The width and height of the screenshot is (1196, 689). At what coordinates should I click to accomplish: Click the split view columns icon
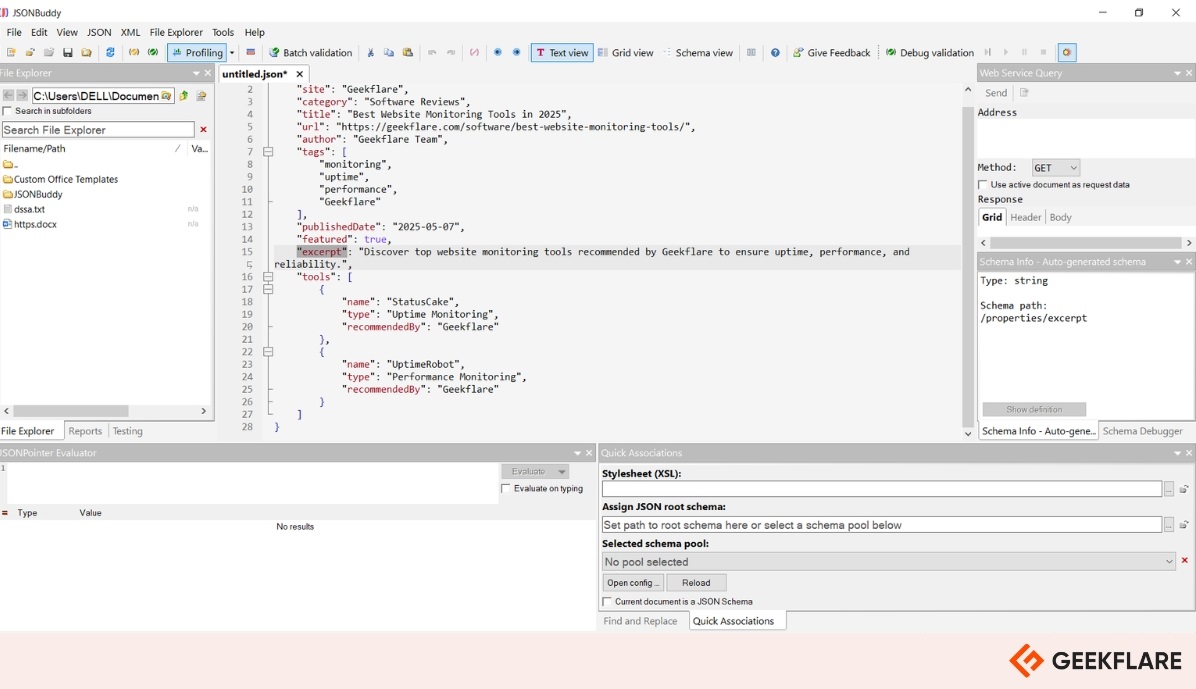coord(751,53)
